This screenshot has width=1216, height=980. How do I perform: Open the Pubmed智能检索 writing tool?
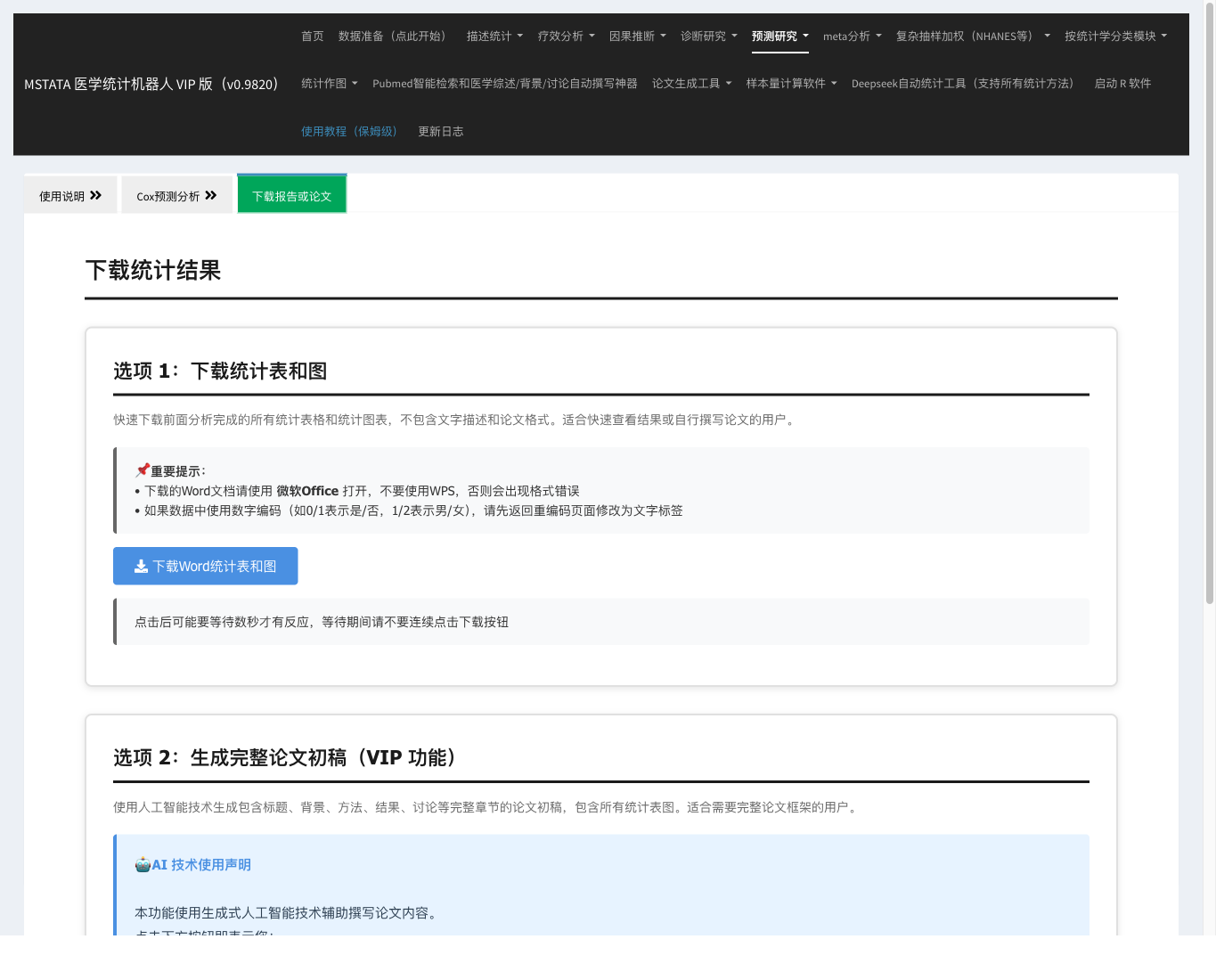coord(505,84)
